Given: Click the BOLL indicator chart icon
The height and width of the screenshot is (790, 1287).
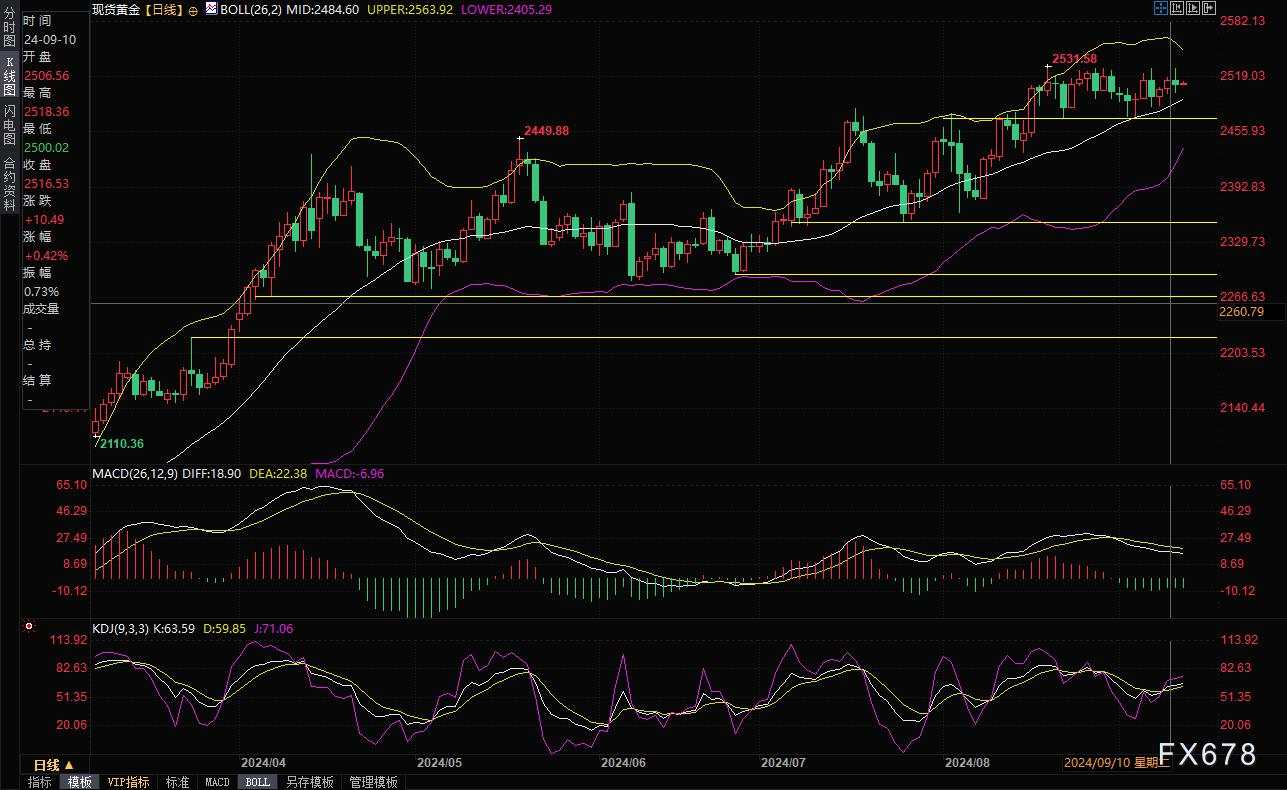Looking at the screenshot, I should tap(211, 9).
